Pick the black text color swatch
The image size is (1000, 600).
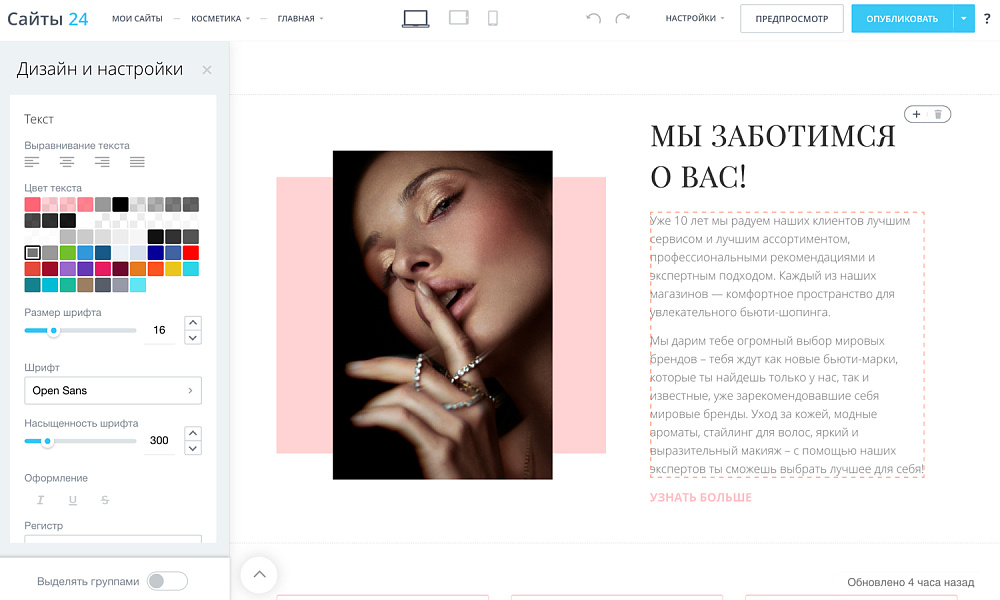119,204
